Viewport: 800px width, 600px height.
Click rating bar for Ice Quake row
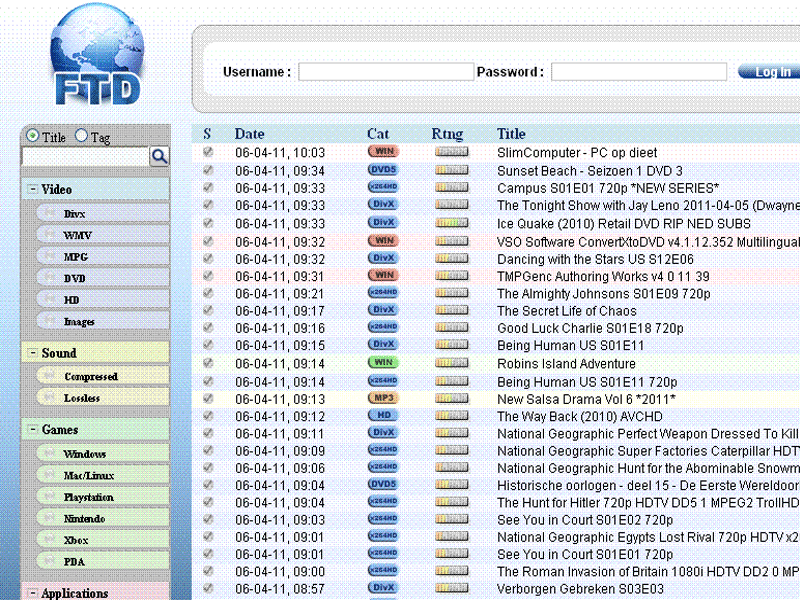[x=452, y=223]
